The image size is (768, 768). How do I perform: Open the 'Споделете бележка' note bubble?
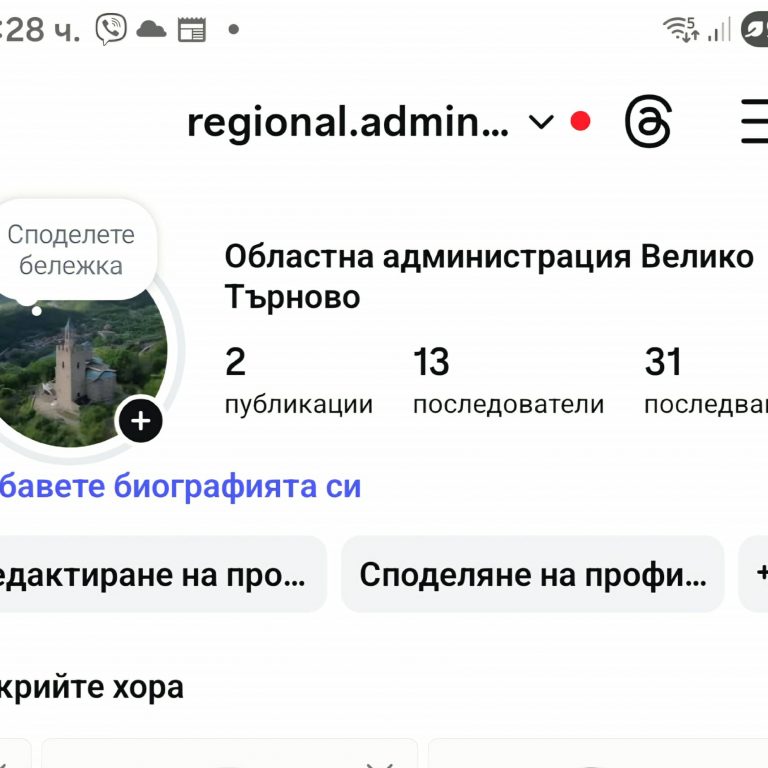click(71, 250)
